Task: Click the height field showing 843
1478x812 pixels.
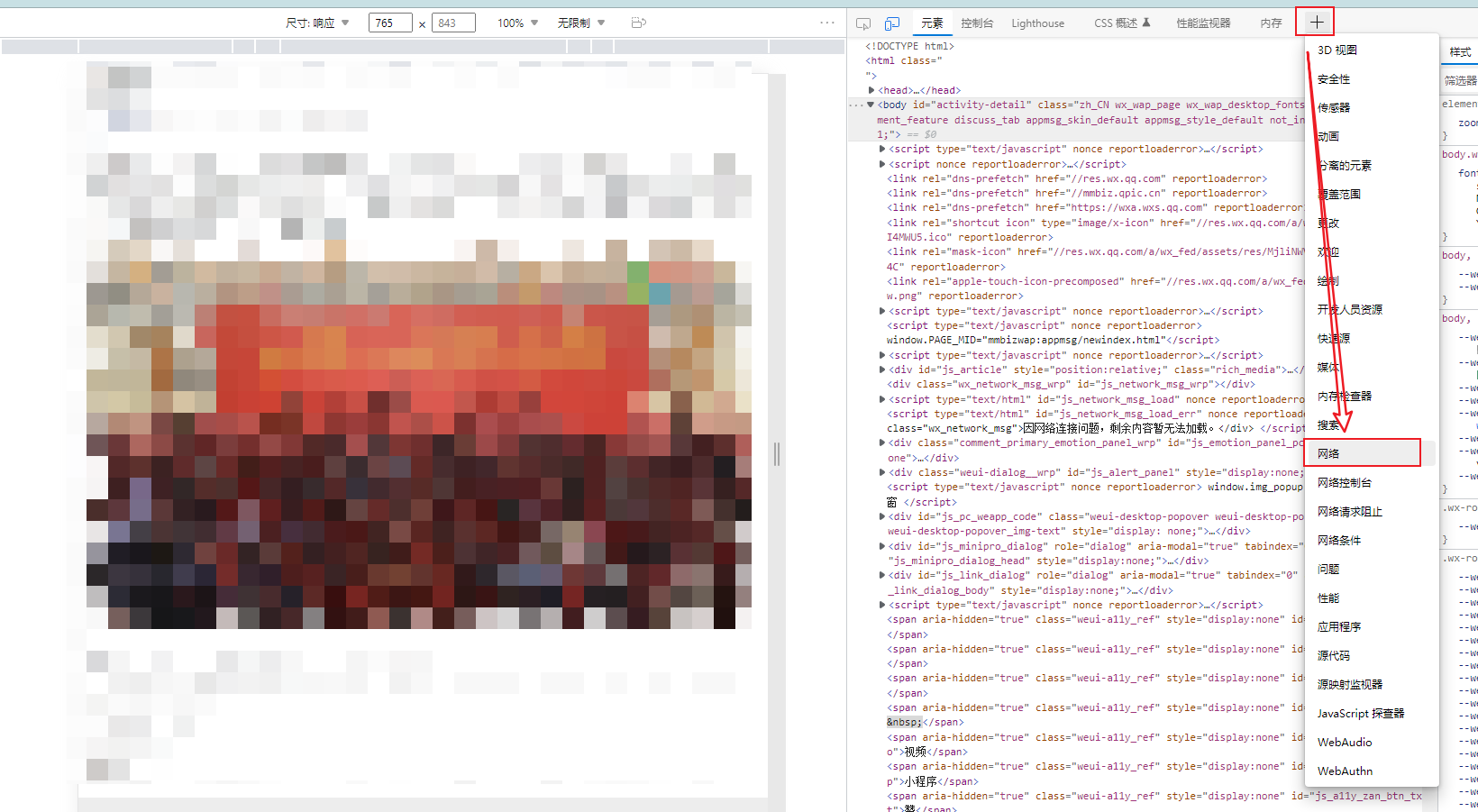Action: point(453,23)
